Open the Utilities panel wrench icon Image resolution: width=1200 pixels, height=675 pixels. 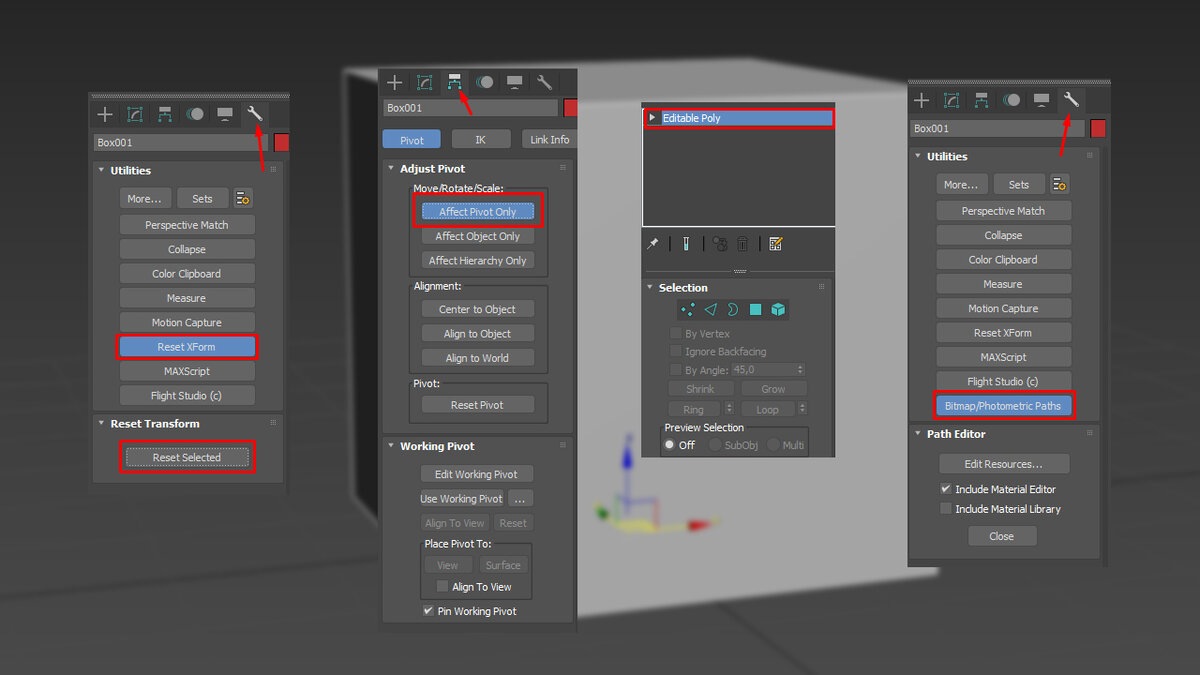[x=1071, y=99]
